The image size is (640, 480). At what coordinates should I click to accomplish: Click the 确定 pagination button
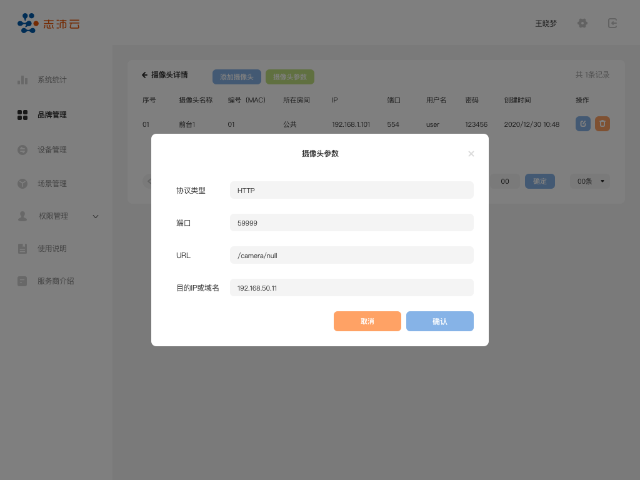pos(540,181)
